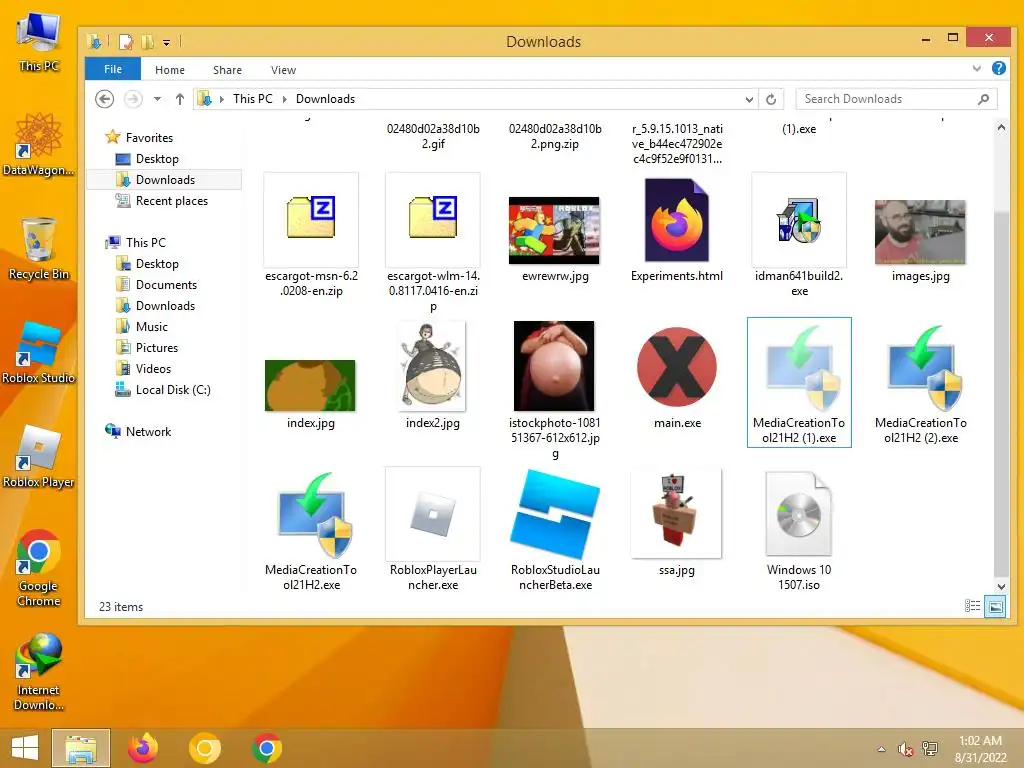Image resolution: width=1024 pixels, height=768 pixels.
Task: Switch to the Details view layout
Action: click(x=972, y=606)
